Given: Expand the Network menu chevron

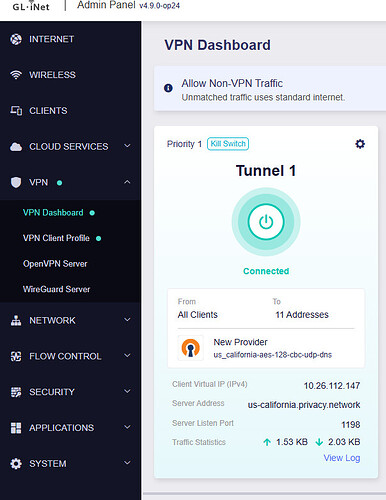Looking at the screenshot, I should pos(127,320).
